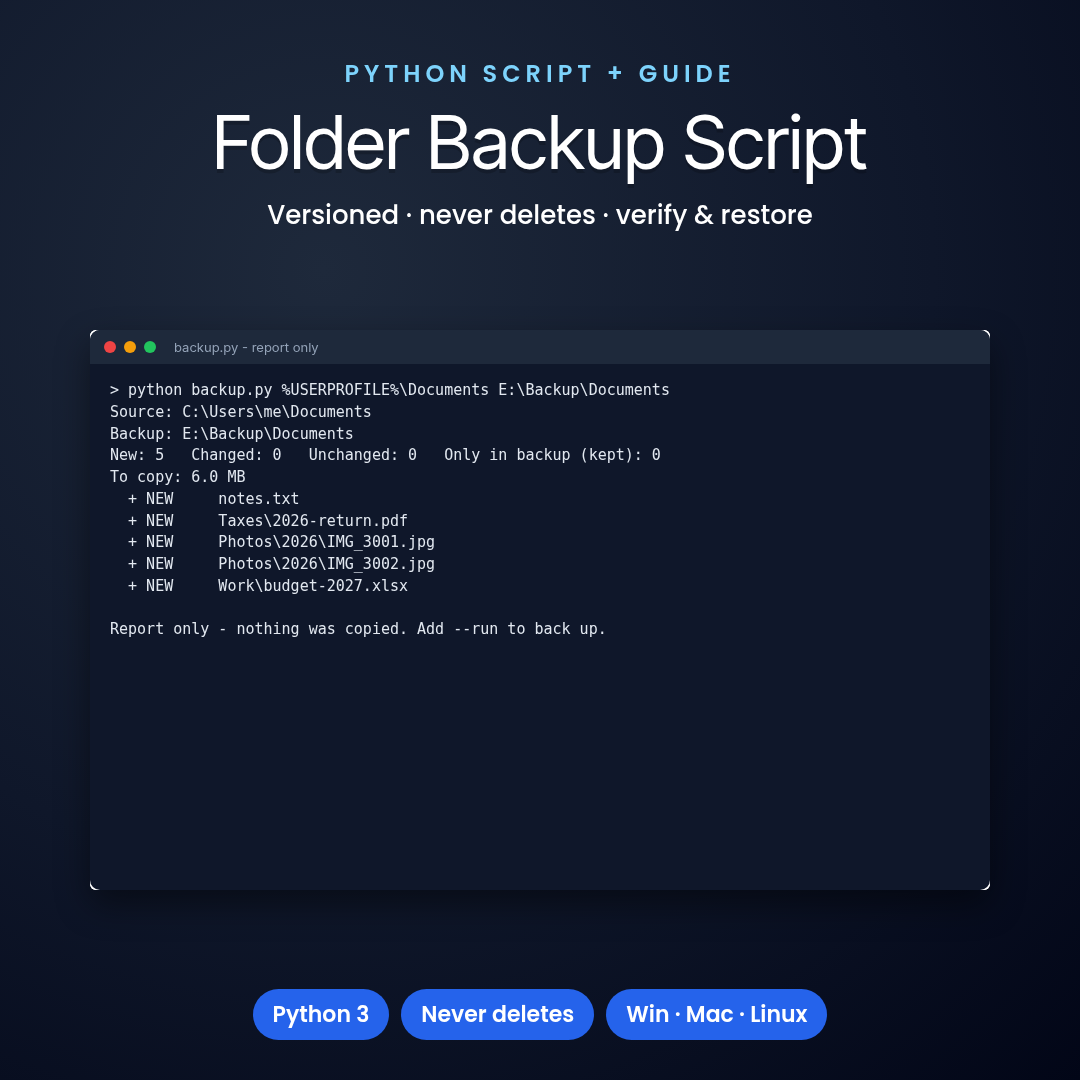
Task: Click 'Only in backup (kept): 0' text
Action: point(552,455)
